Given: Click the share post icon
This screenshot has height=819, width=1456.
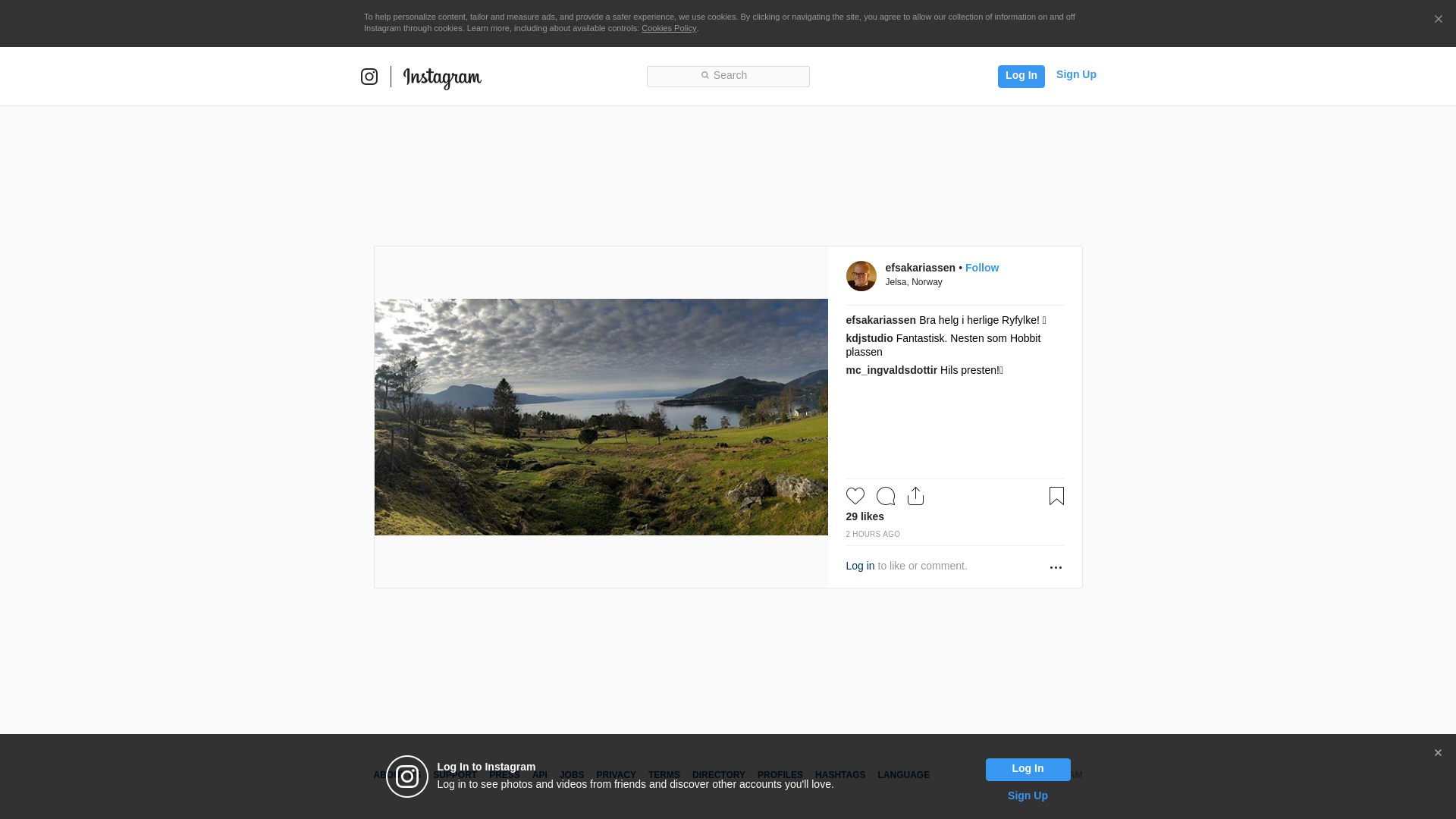Looking at the screenshot, I should point(915,496).
